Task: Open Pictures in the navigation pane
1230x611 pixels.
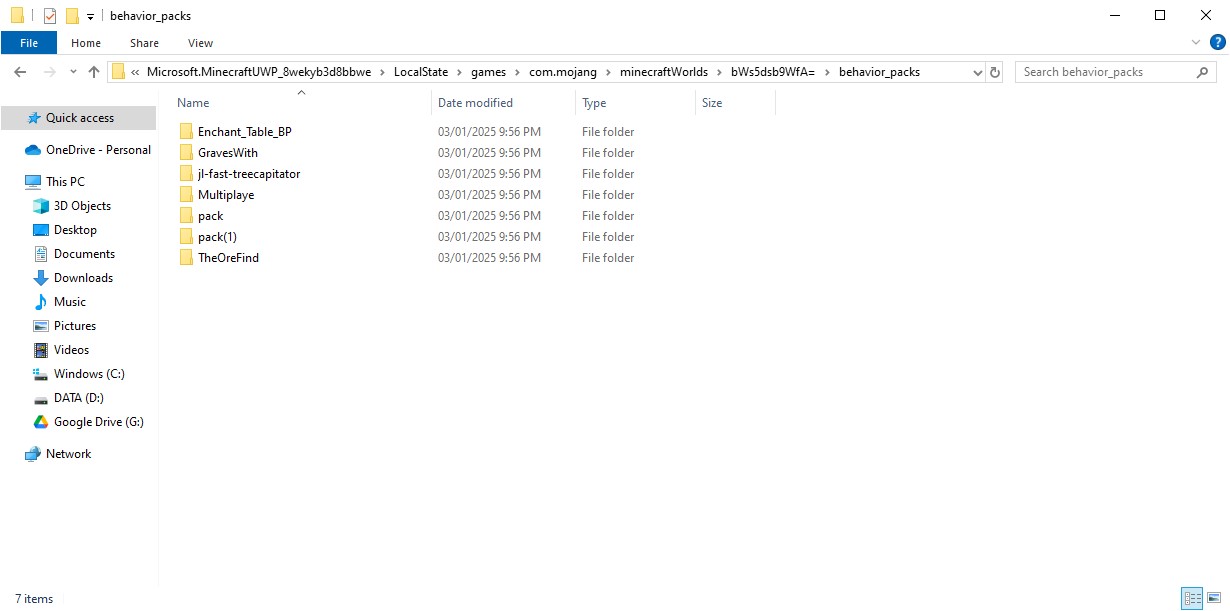Action: coord(75,326)
